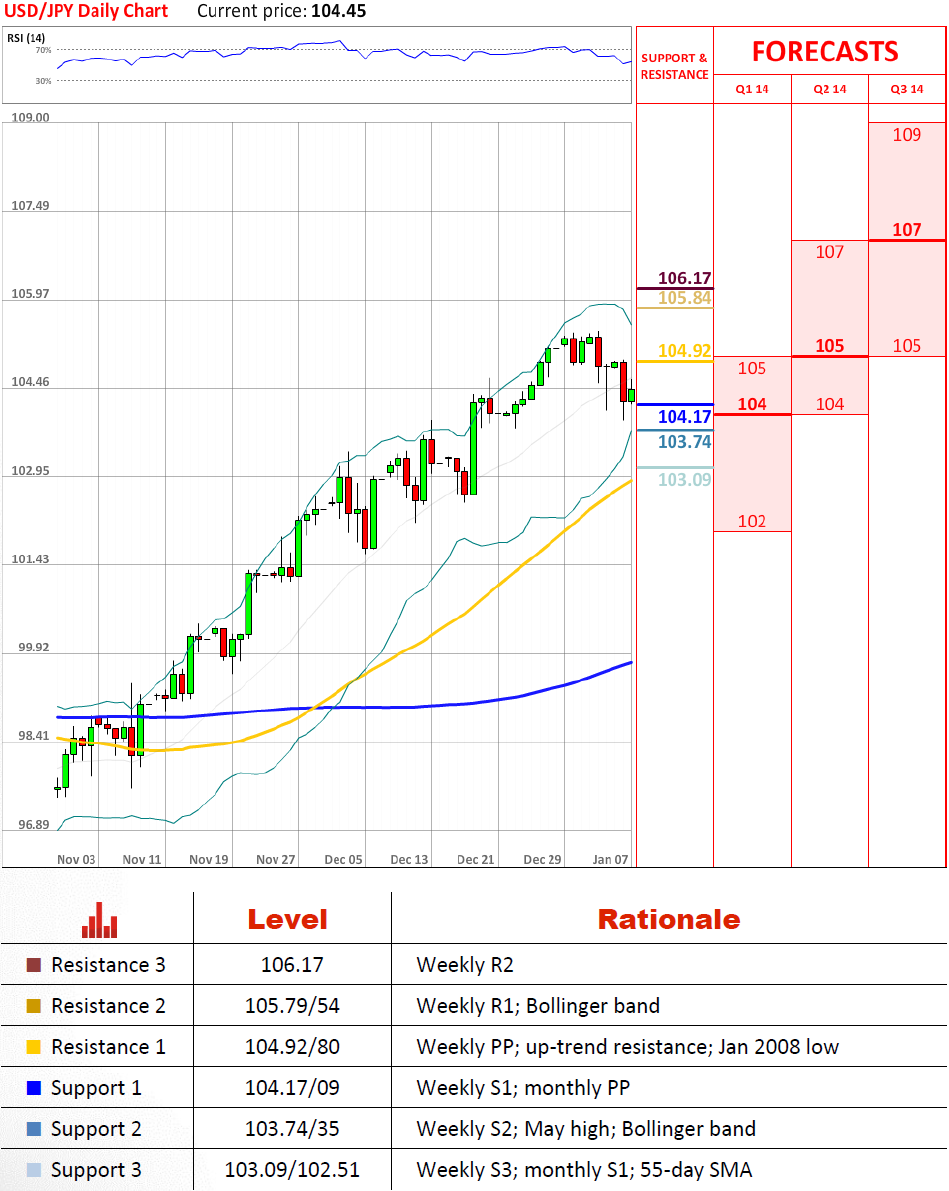Pick the Resistance 1 yellow swatch
949x1191 pixels.
click(x=34, y=1047)
